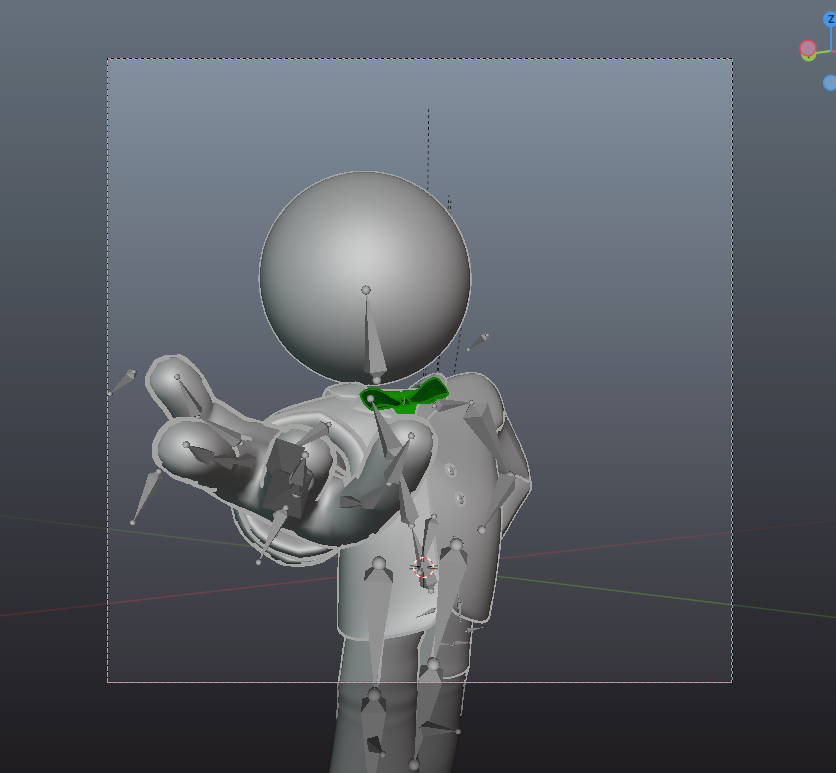Image resolution: width=836 pixels, height=773 pixels.
Task: Click the red-white 3D cursor on the torso
Action: coord(424,567)
